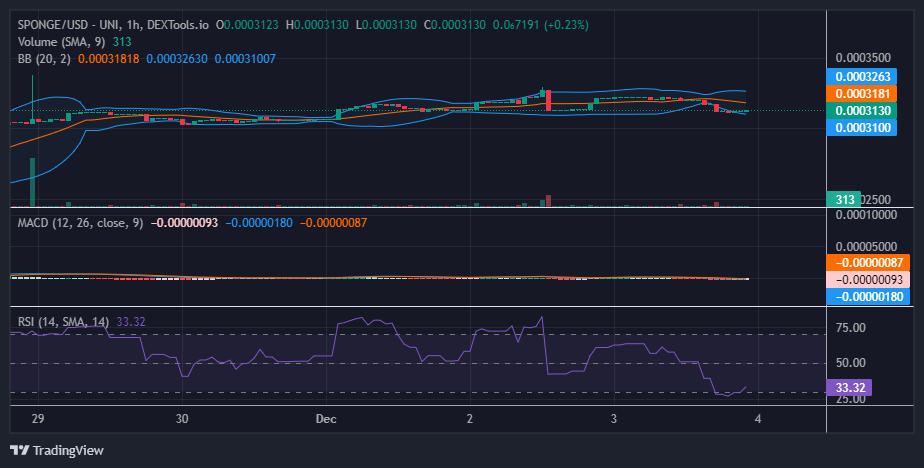Click the TradingView logo

pos(57,451)
